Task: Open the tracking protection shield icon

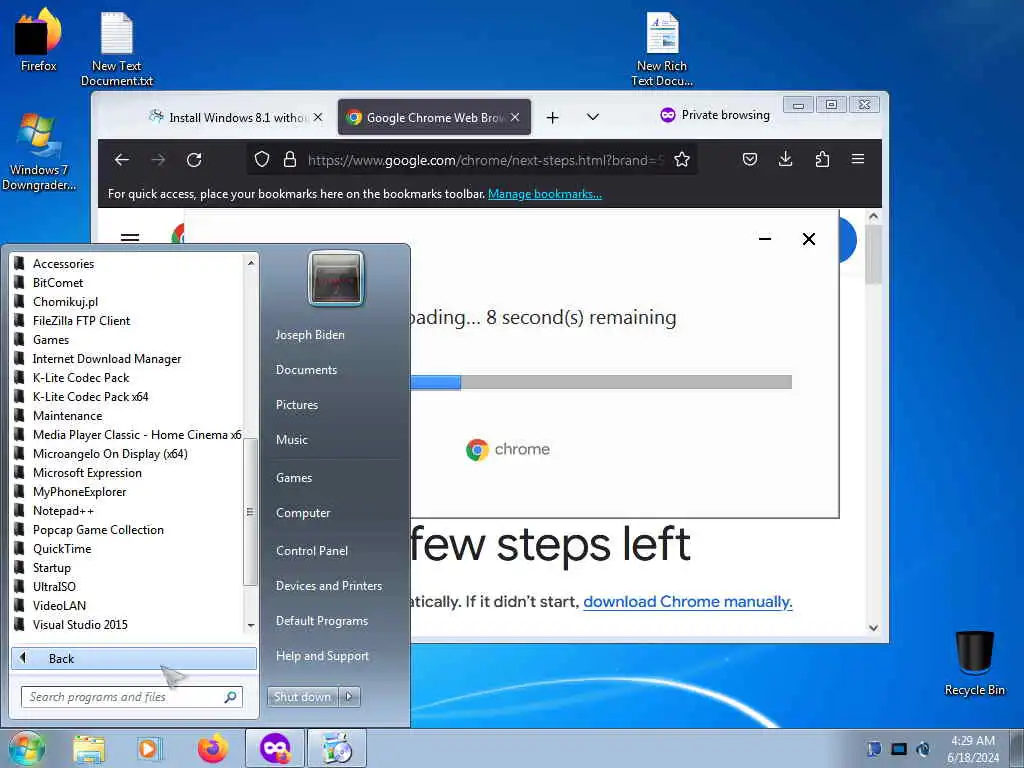Action: click(x=262, y=159)
